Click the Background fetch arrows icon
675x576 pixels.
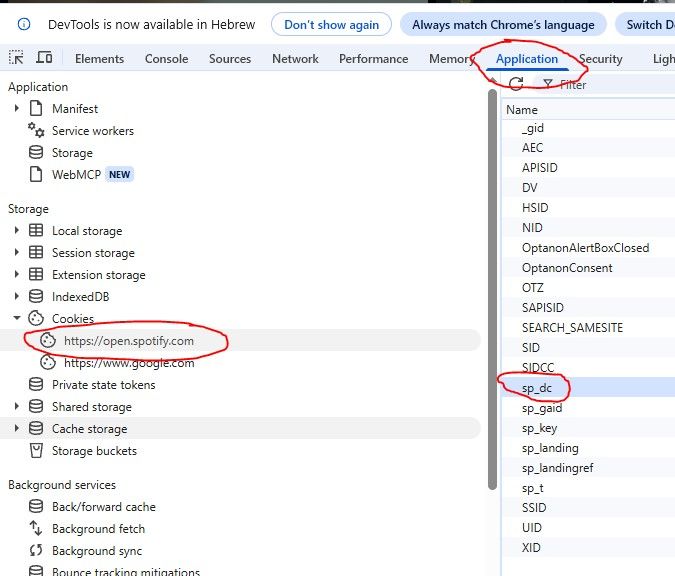pos(36,528)
